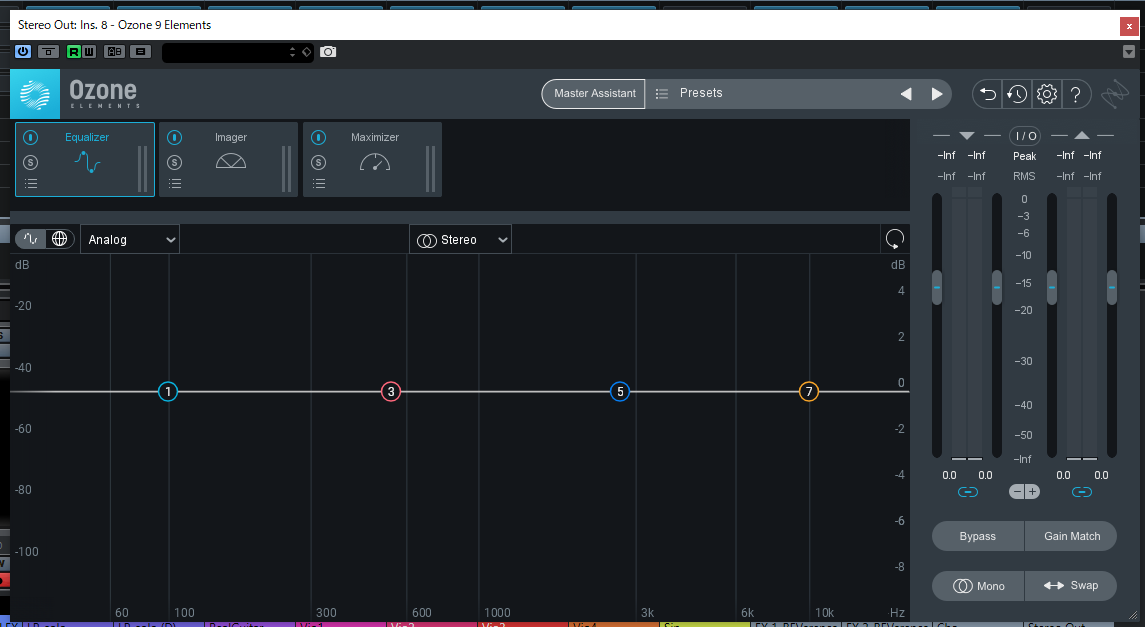Image resolution: width=1145 pixels, height=627 pixels.
Task: Open Imager module presets list icon
Action: pos(175,183)
